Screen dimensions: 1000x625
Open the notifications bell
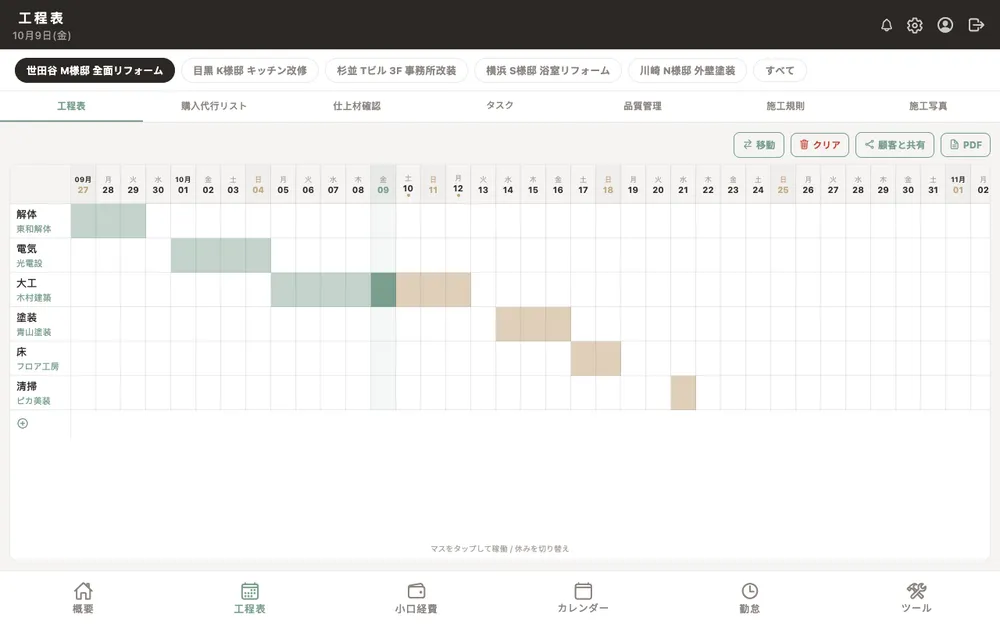pos(886,25)
